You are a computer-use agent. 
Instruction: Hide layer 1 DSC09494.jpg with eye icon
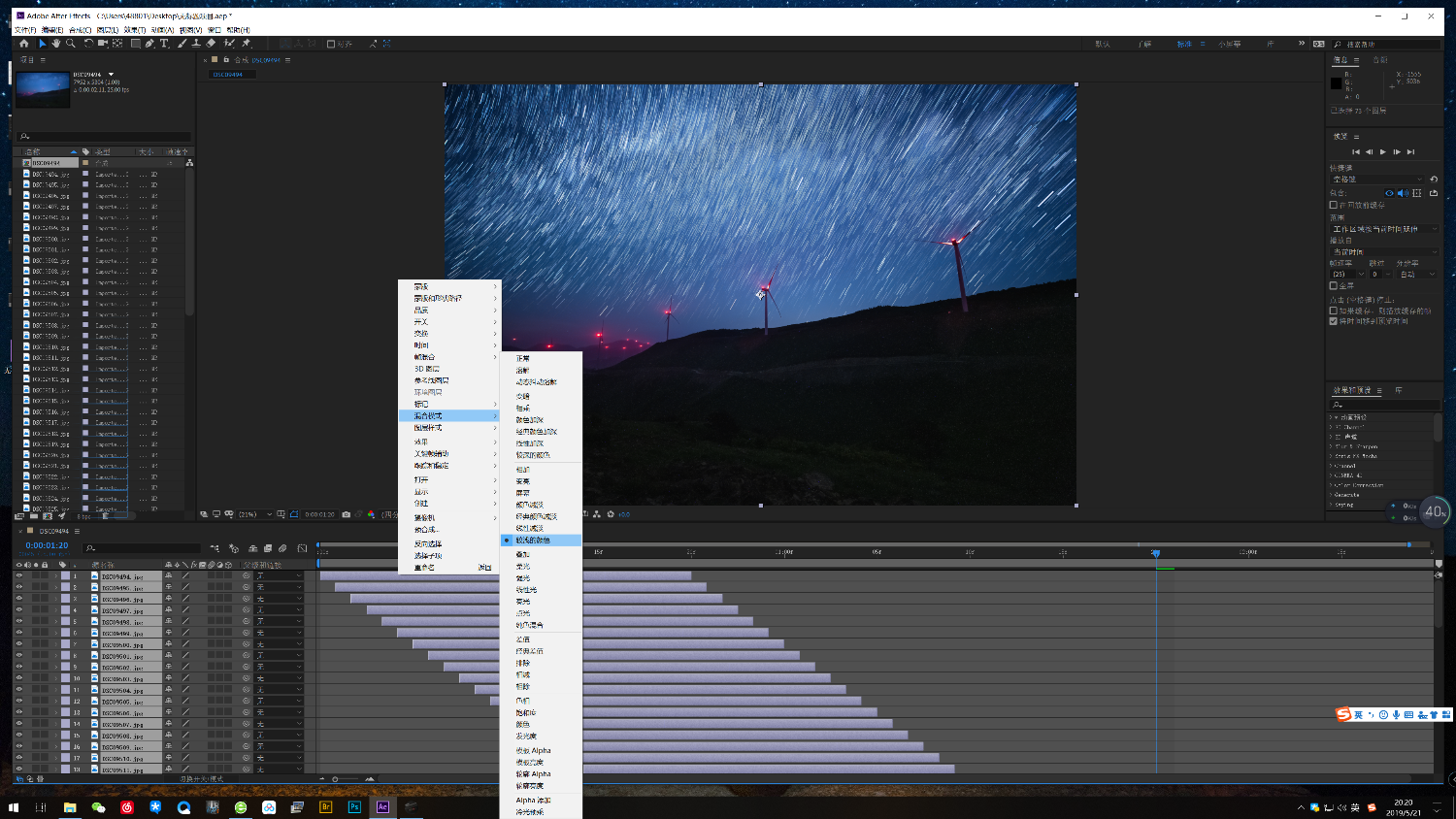click(x=18, y=576)
